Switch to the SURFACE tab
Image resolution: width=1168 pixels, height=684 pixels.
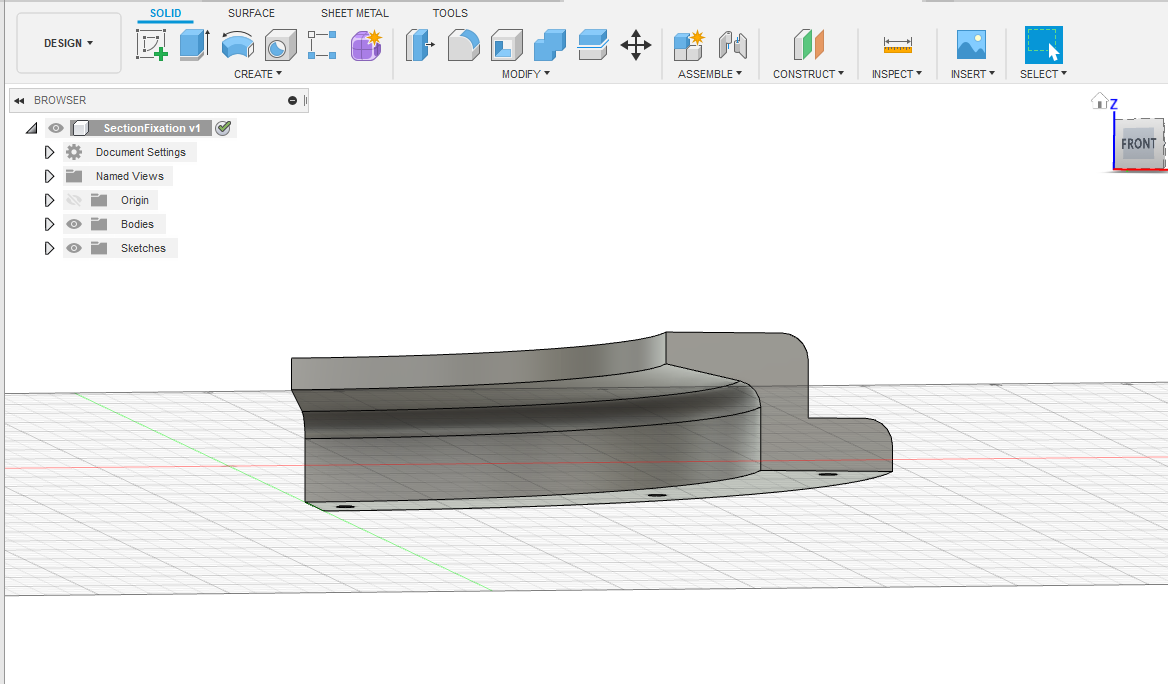251,13
